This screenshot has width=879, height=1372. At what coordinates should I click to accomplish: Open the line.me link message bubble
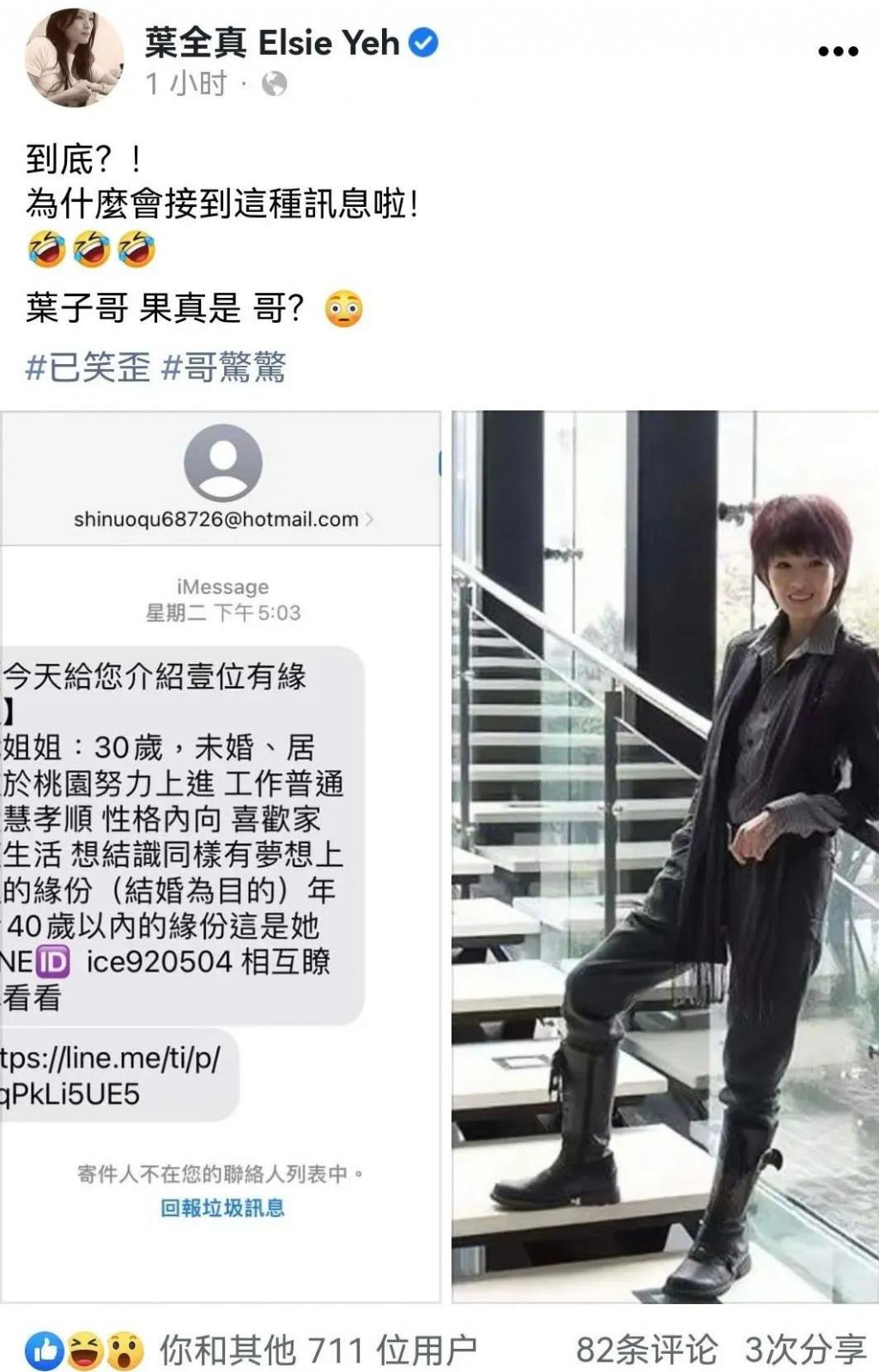coord(118,1077)
